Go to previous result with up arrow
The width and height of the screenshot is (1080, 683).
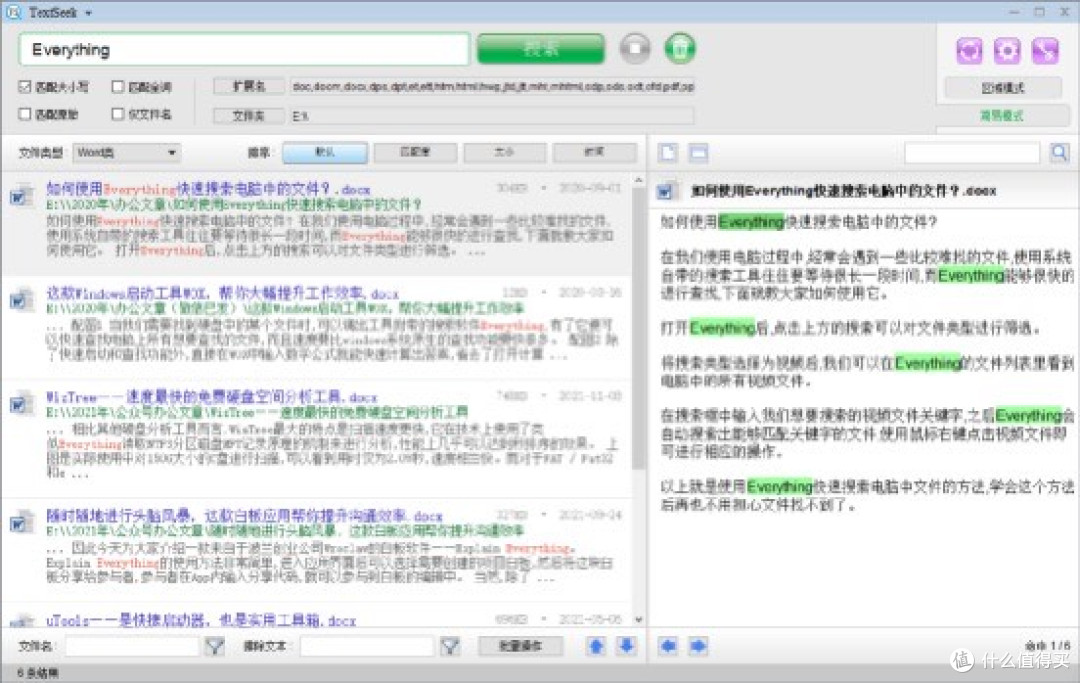pyautogui.click(x=596, y=647)
